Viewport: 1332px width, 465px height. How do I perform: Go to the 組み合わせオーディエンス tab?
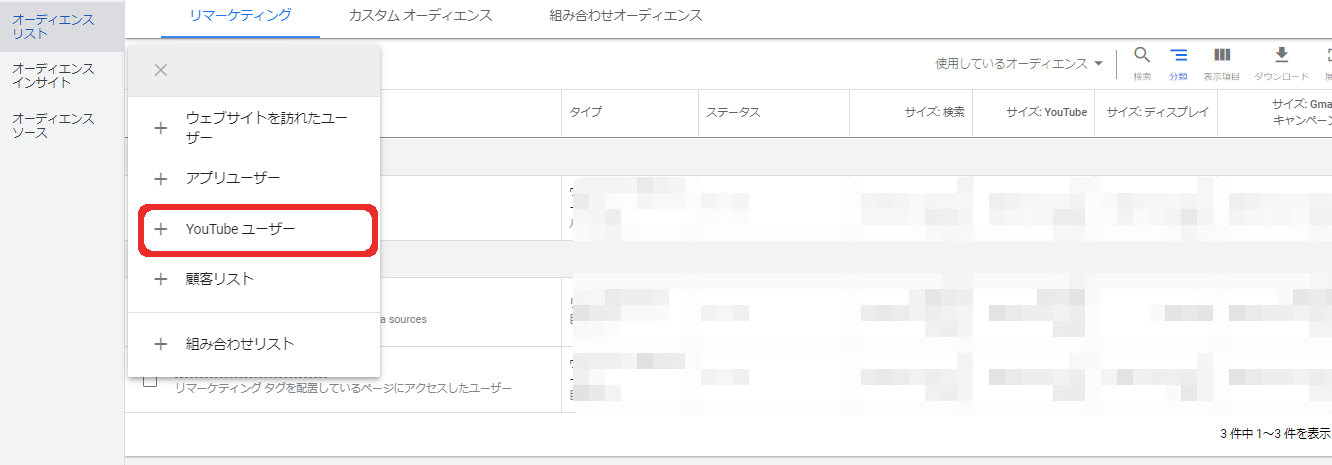tap(626, 16)
